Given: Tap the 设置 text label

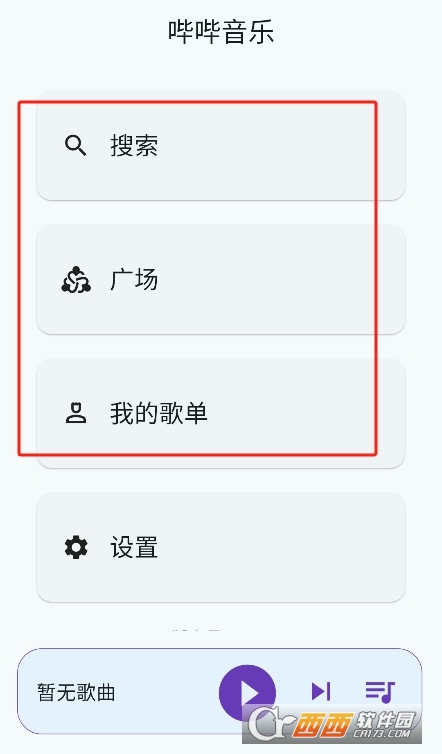Looking at the screenshot, I should tap(134, 547).
